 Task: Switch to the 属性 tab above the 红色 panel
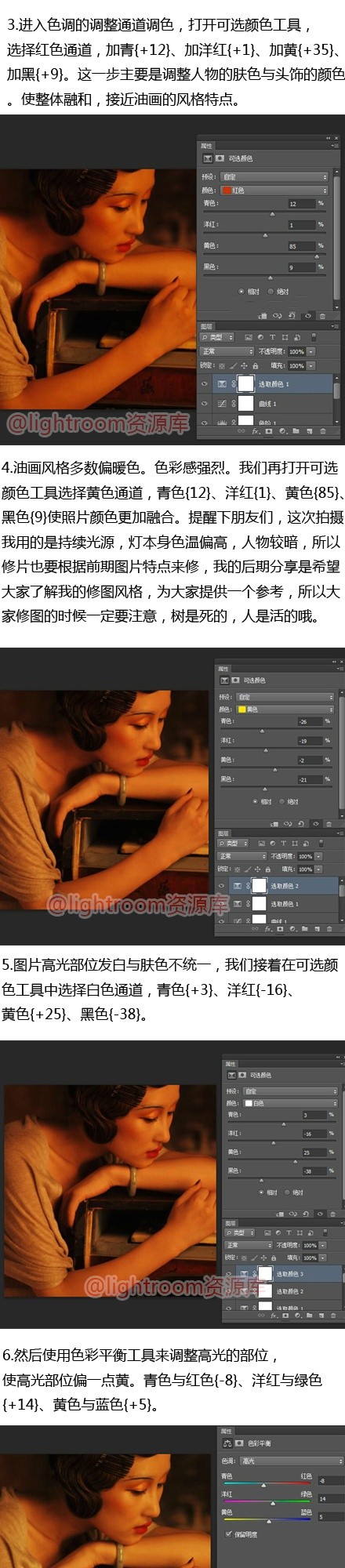tap(206, 146)
